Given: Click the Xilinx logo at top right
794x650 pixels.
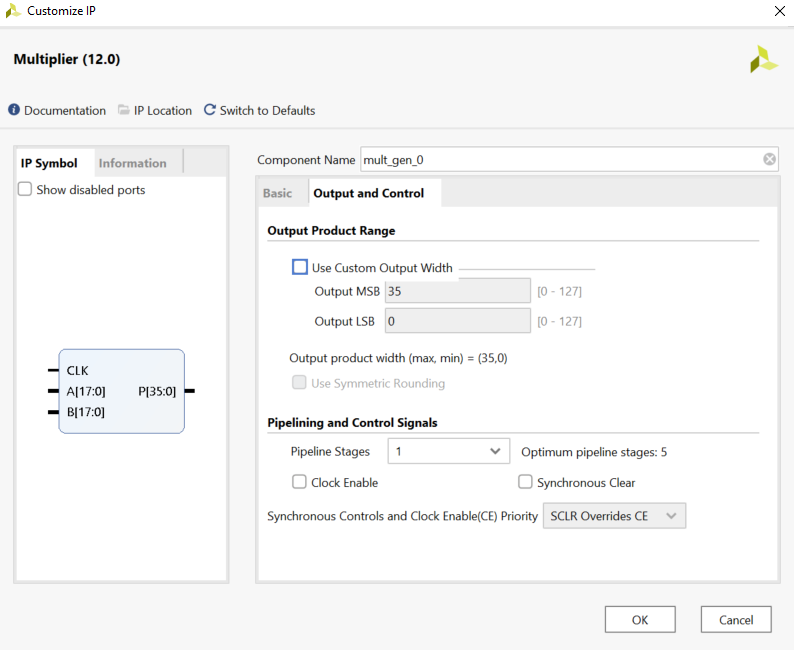Looking at the screenshot, I should [764, 60].
